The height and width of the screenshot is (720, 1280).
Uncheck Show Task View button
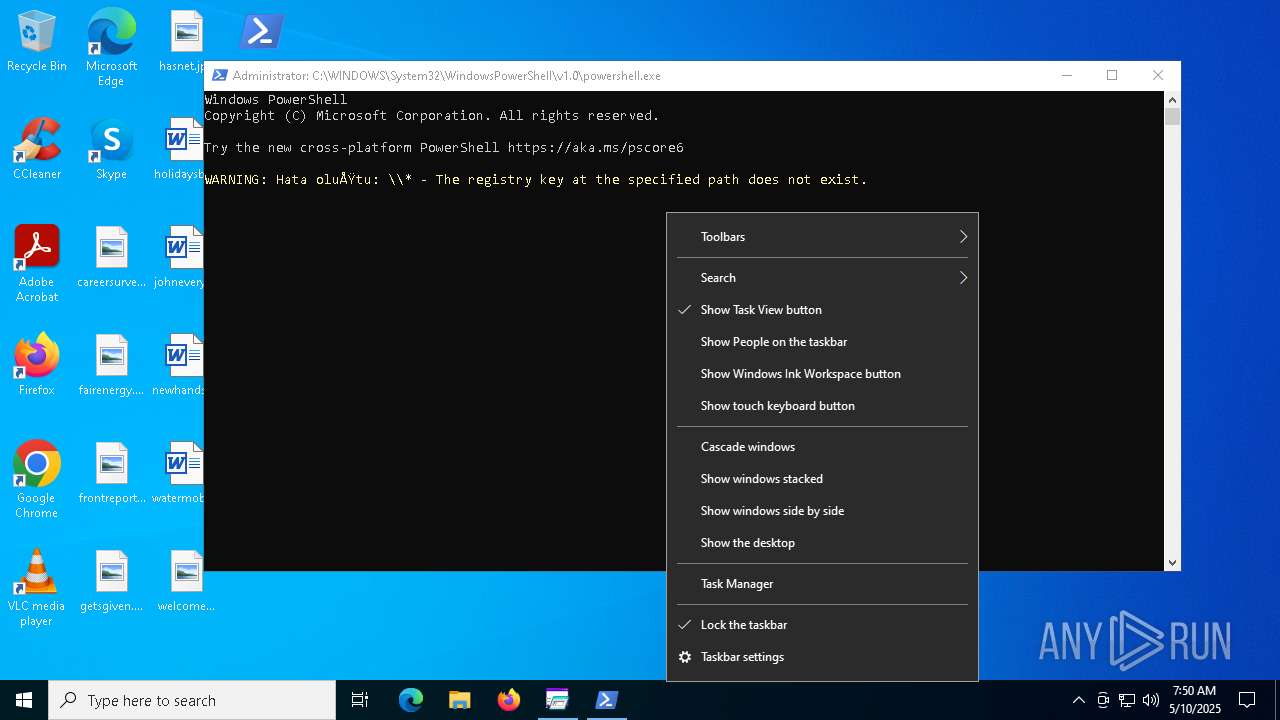(822, 310)
